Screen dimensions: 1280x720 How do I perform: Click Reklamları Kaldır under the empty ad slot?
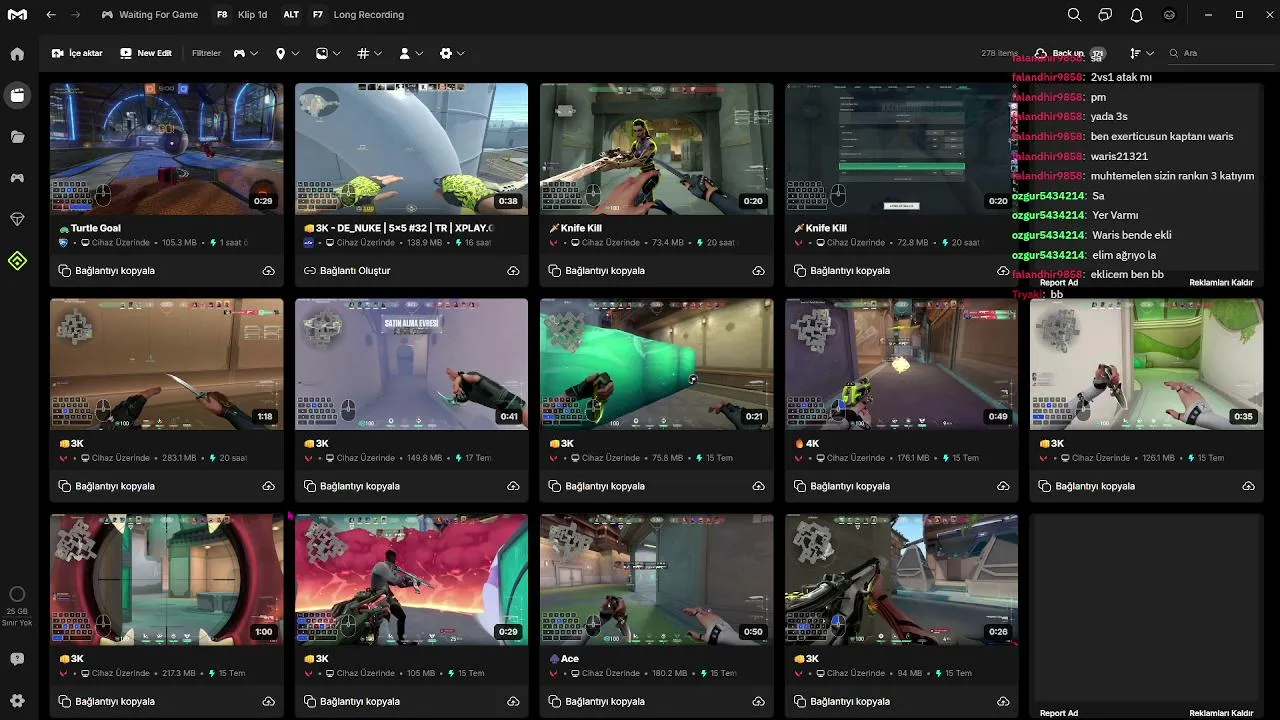pyautogui.click(x=1221, y=713)
